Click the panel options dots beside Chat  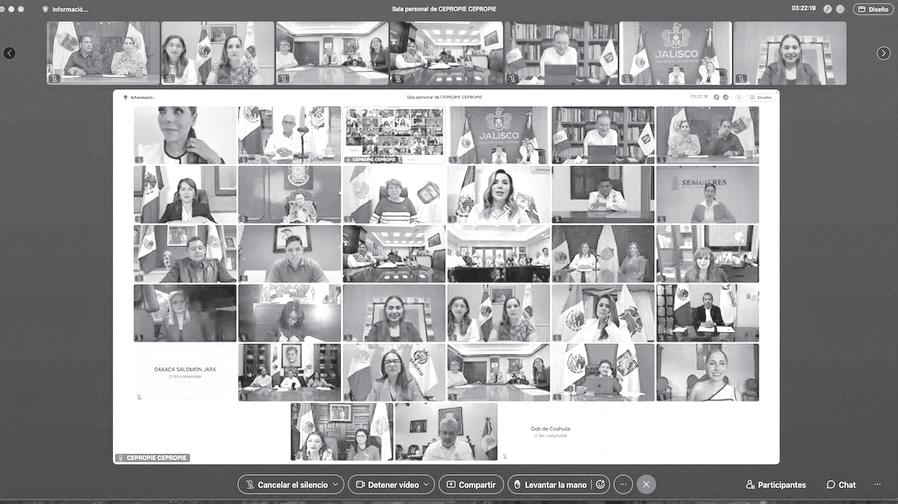click(877, 485)
